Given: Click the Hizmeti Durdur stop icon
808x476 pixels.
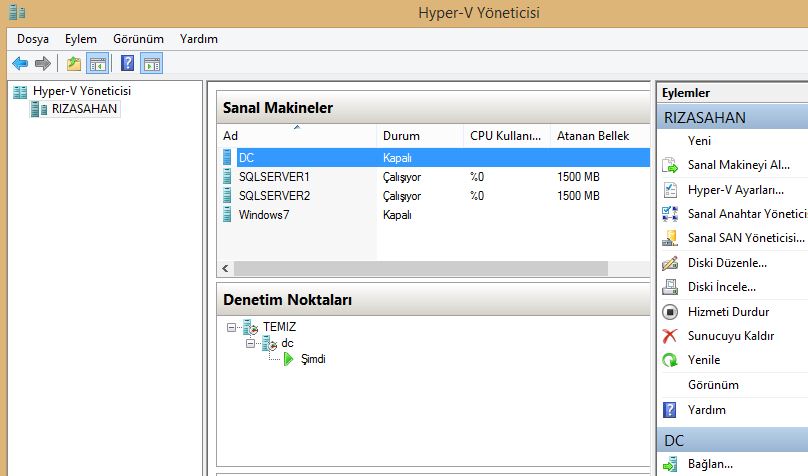Looking at the screenshot, I should [x=670, y=312].
